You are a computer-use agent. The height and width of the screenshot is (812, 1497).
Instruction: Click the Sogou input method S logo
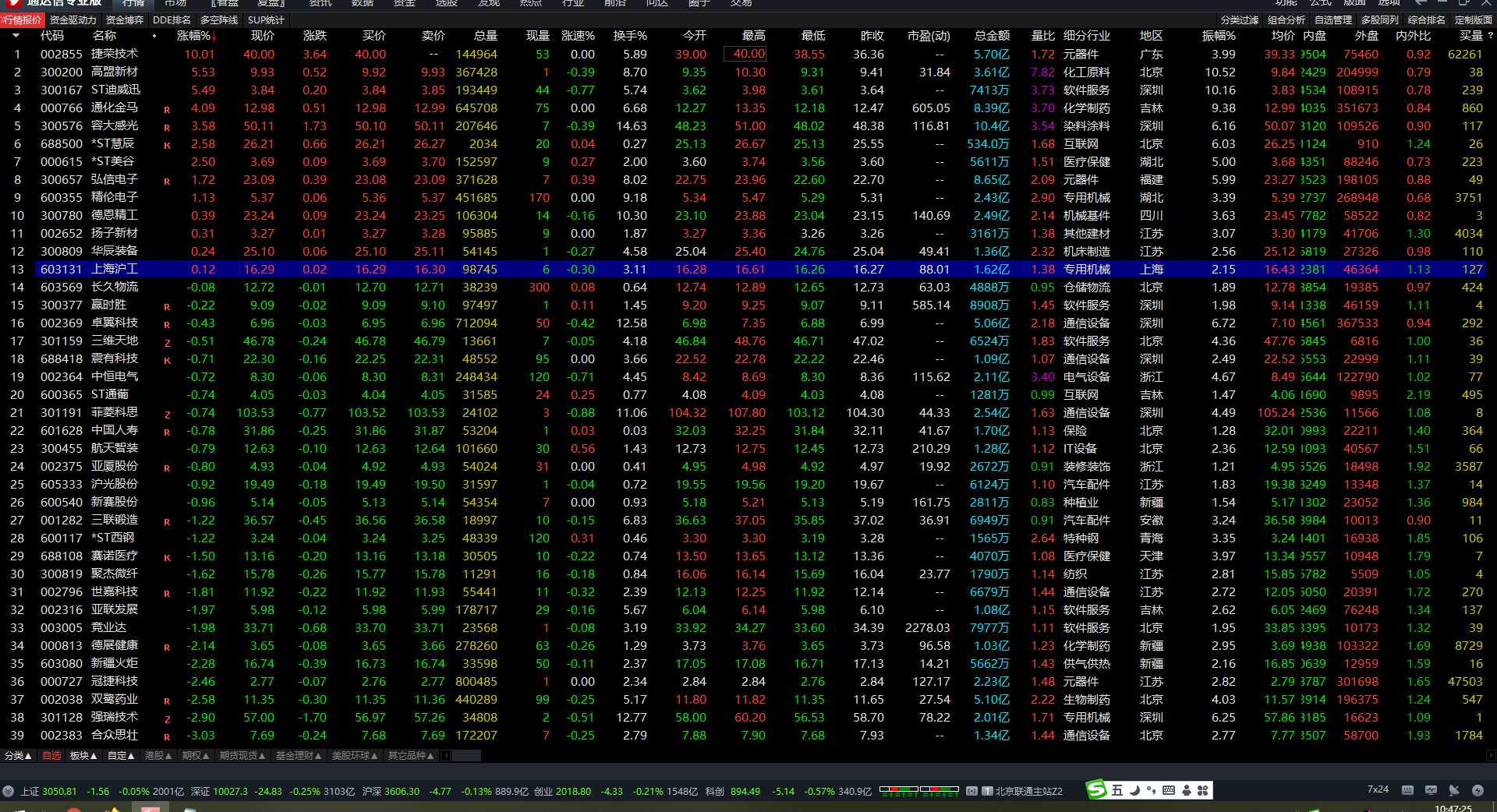(1096, 790)
